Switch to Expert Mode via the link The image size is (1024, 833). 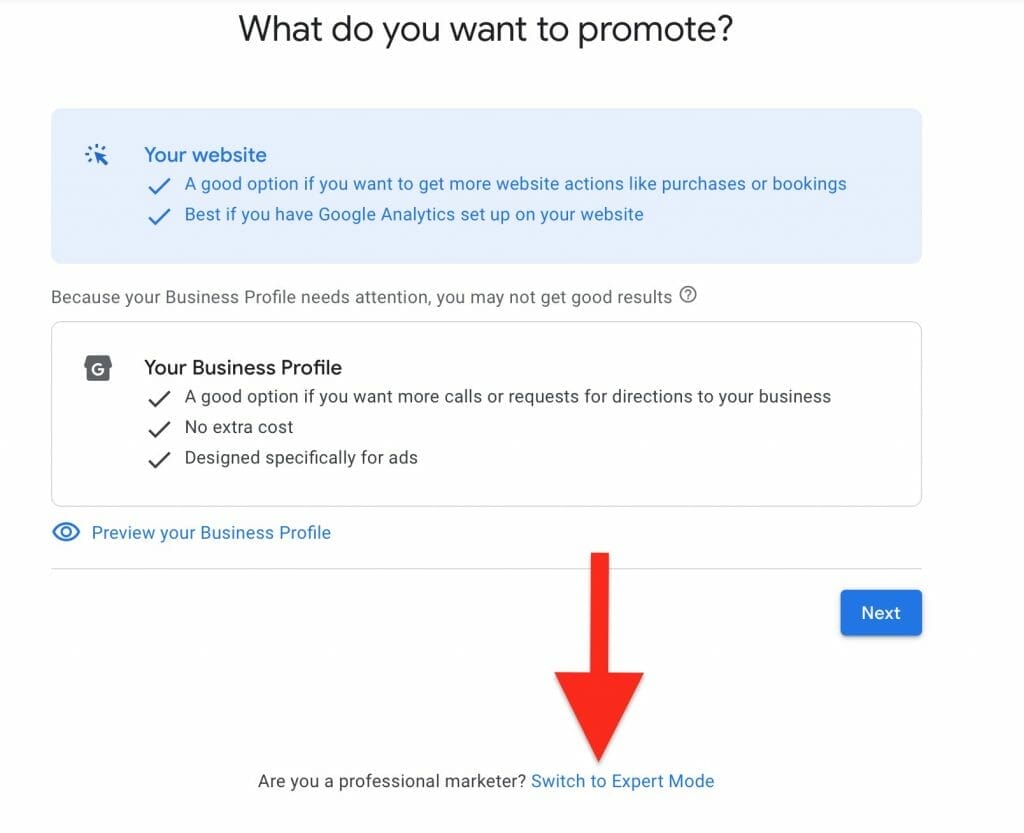click(622, 781)
